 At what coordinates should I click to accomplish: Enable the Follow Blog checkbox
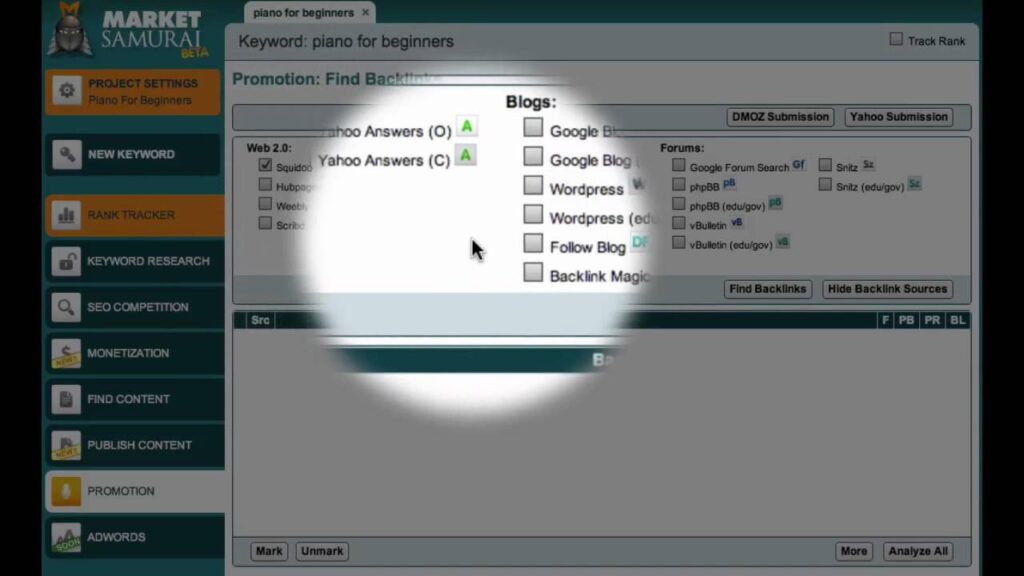point(533,244)
